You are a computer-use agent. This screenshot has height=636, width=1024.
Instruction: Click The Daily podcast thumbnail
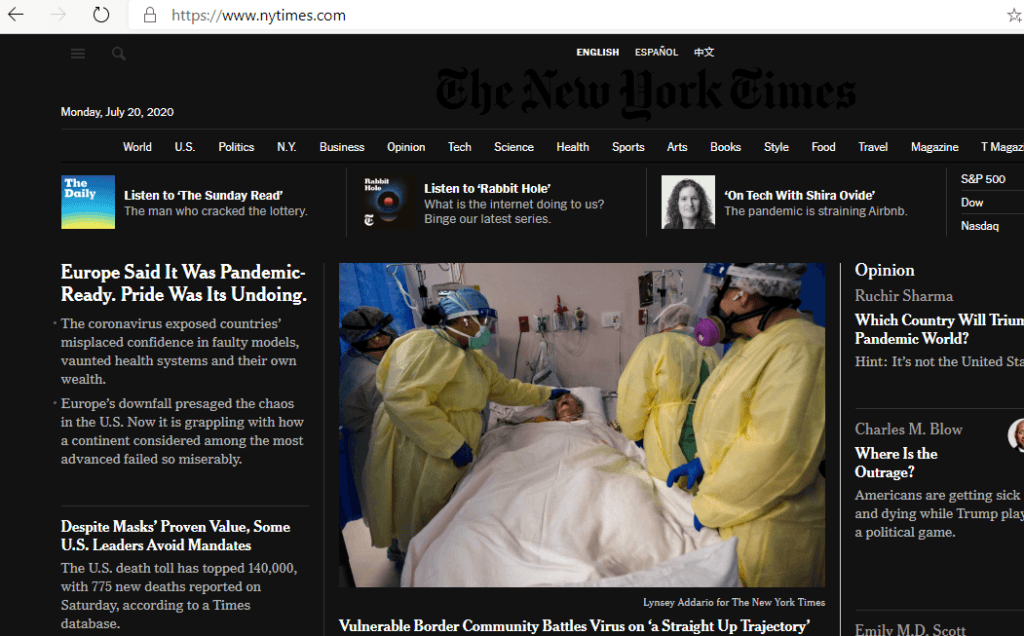point(88,202)
